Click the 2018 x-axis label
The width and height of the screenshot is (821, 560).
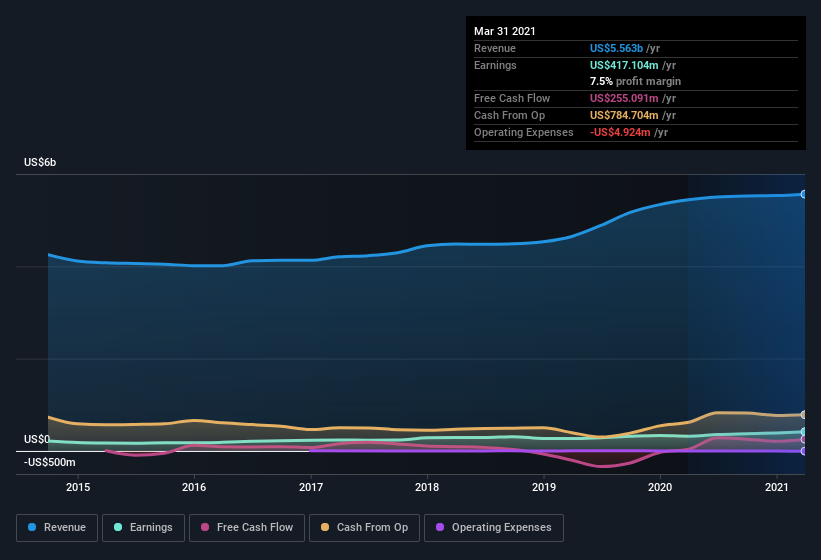coord(427,487)
